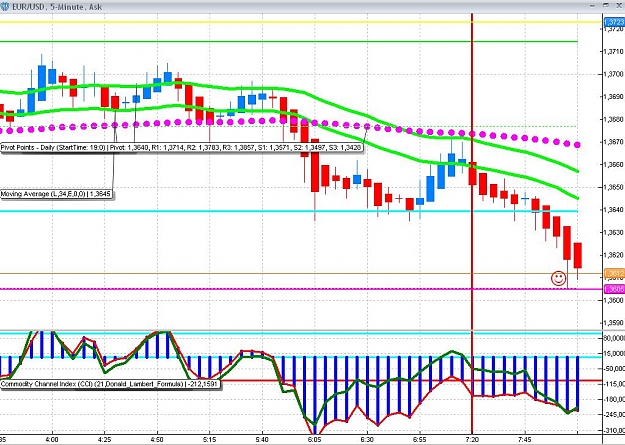
Task: Click the 4:00 time axis label
Action: coord(52,439)
